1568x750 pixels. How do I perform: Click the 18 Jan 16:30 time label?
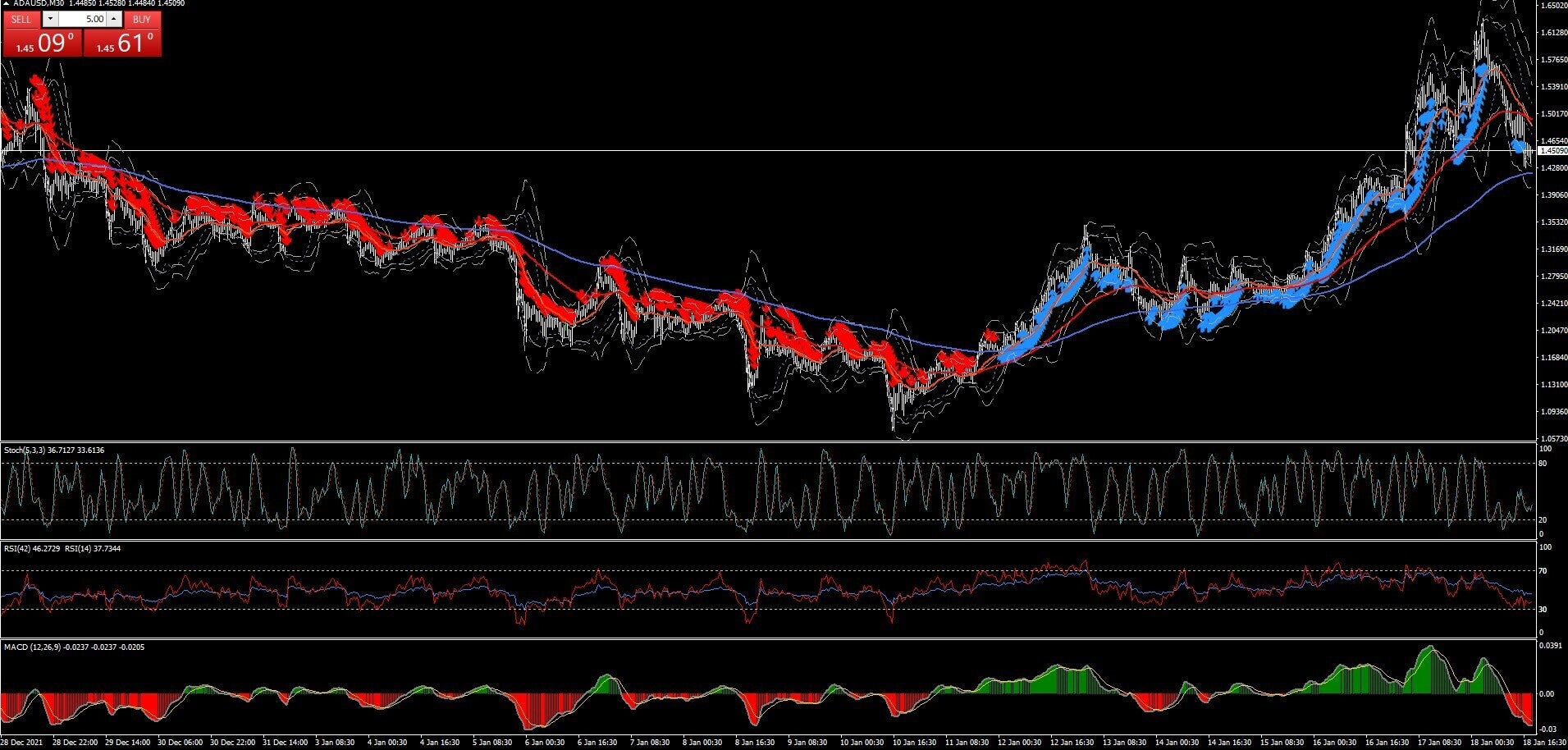1544,743
